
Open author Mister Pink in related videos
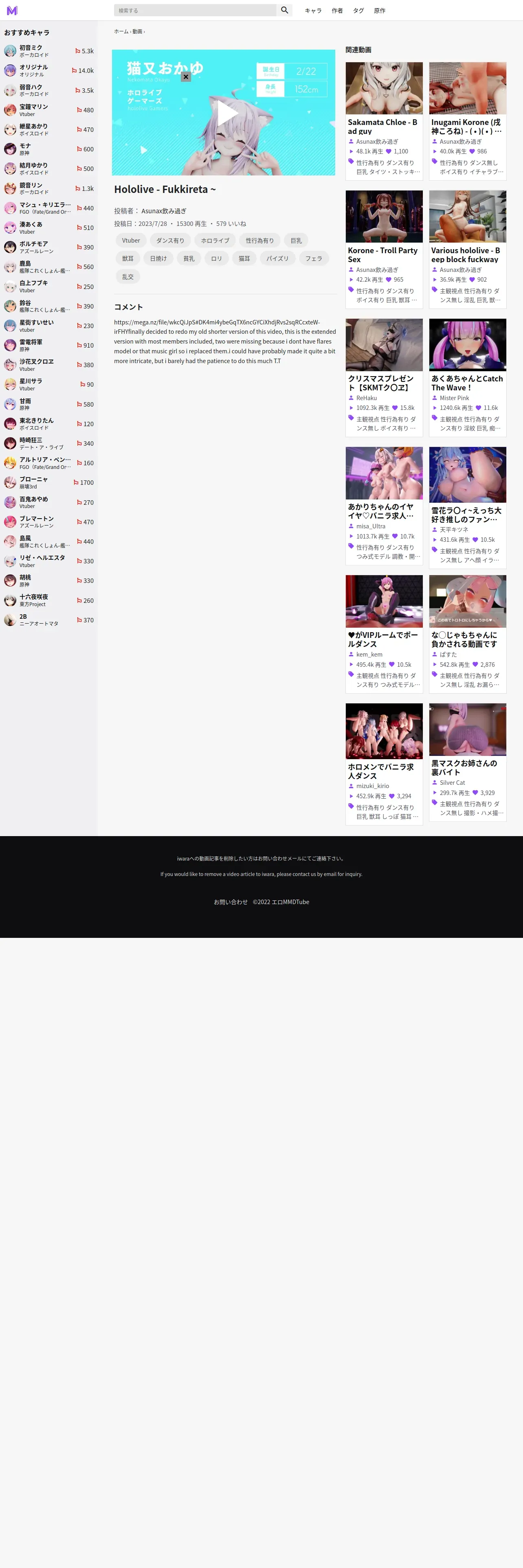tap(454, 398)
